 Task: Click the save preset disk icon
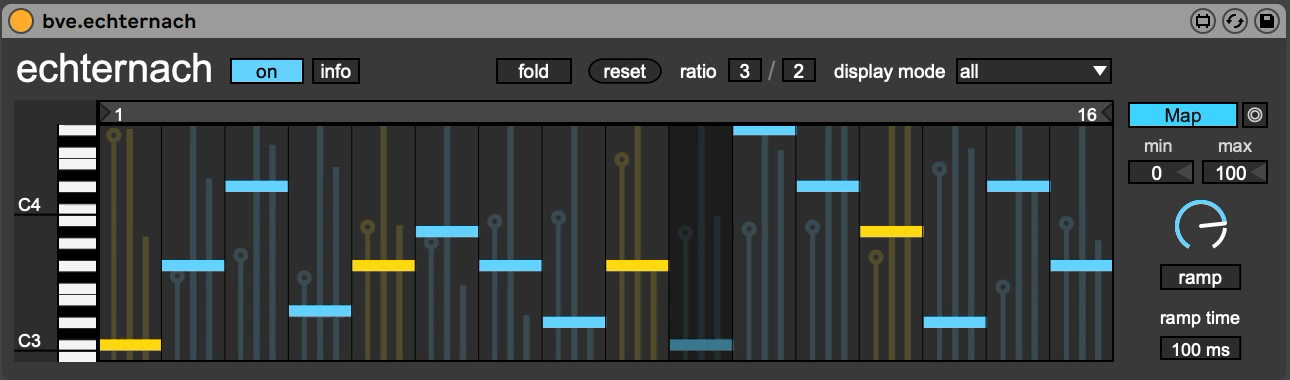(1267, 20)
